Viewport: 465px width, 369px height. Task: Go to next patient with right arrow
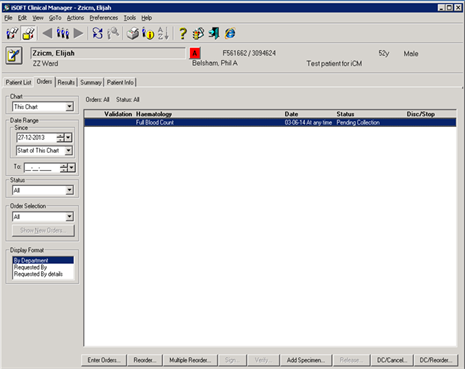(78, 33)
